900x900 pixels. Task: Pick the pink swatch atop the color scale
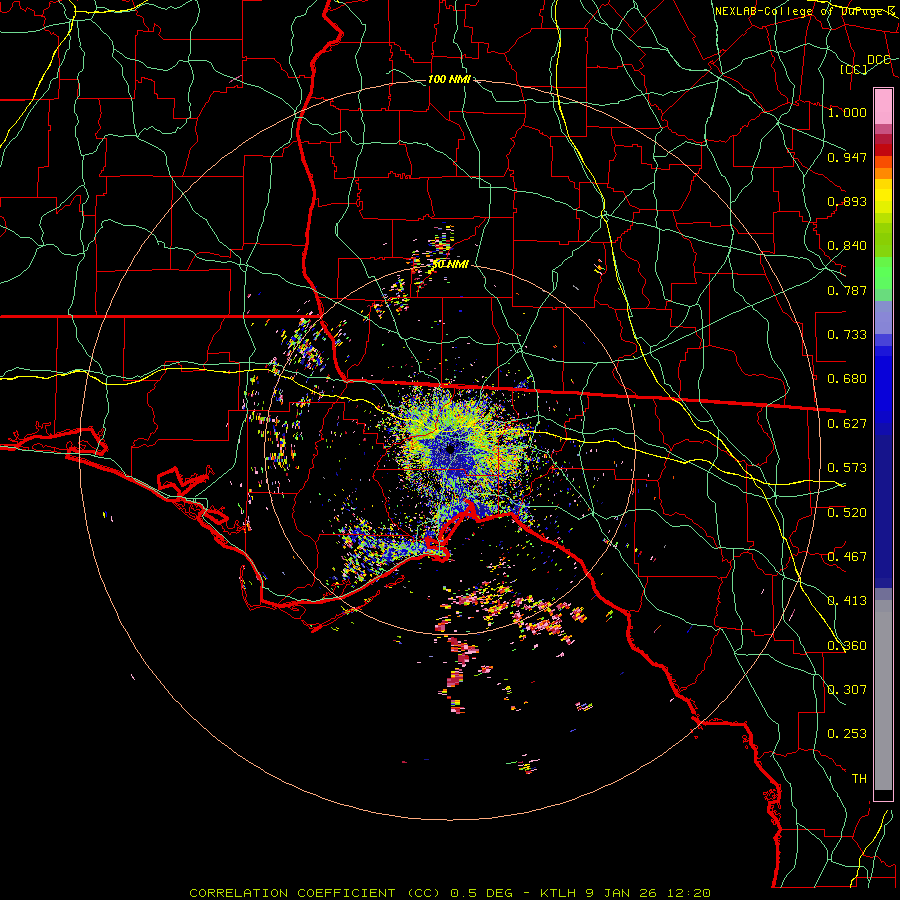click(883, 106)
